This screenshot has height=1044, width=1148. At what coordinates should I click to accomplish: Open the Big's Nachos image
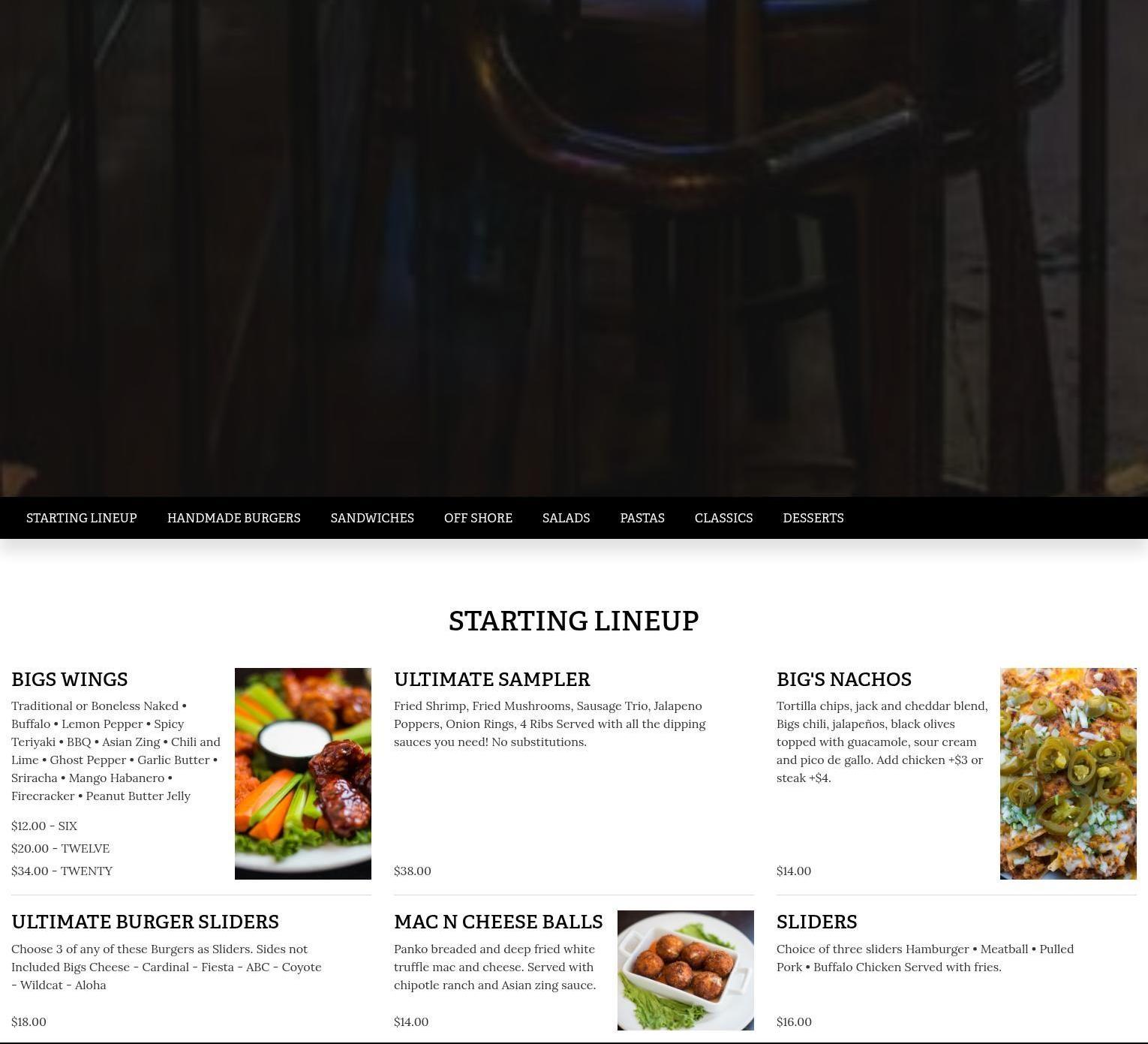tap(1068, 774)
